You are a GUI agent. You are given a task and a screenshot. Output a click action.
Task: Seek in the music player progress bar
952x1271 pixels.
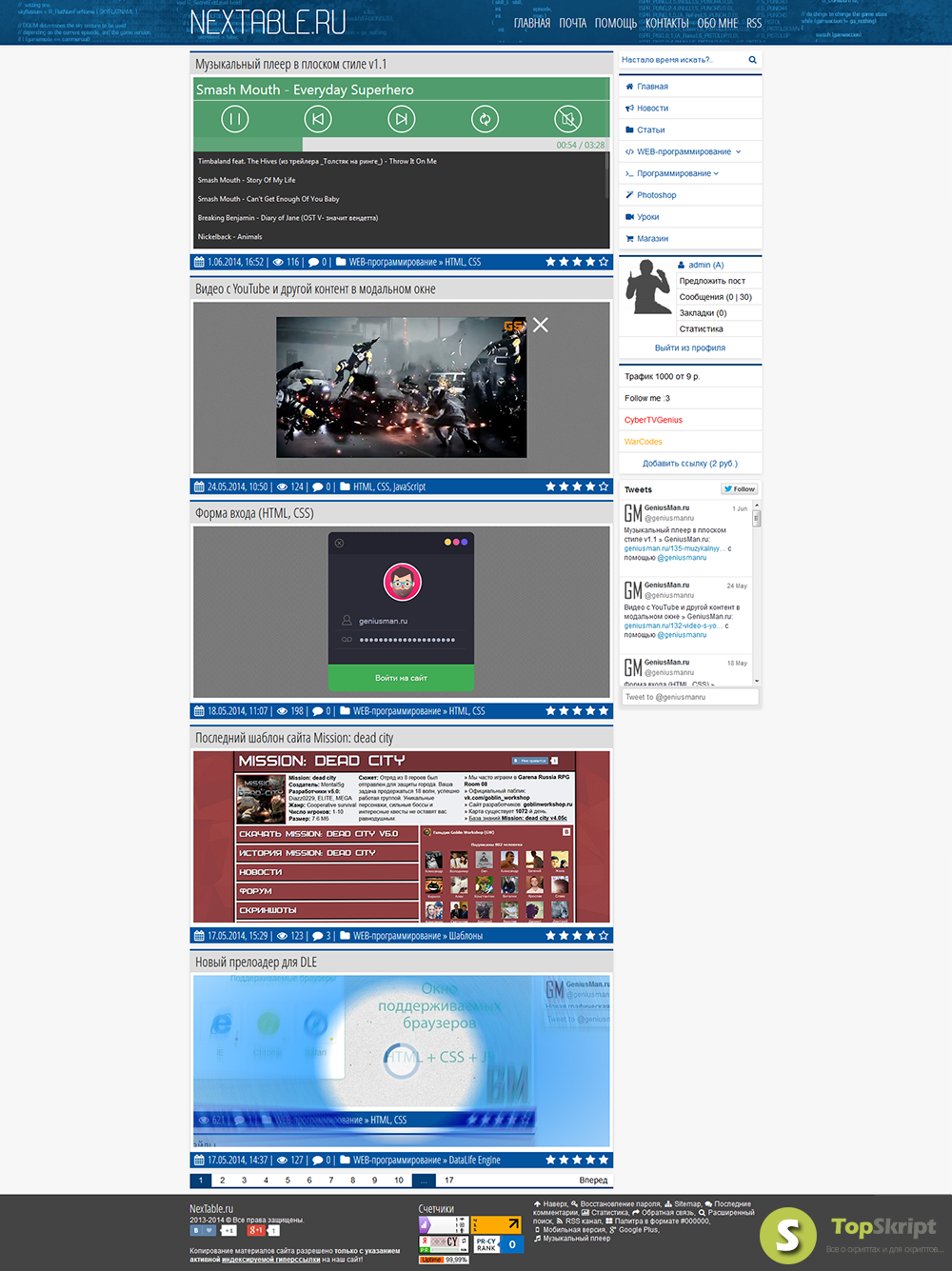click(x=401, y=145)
